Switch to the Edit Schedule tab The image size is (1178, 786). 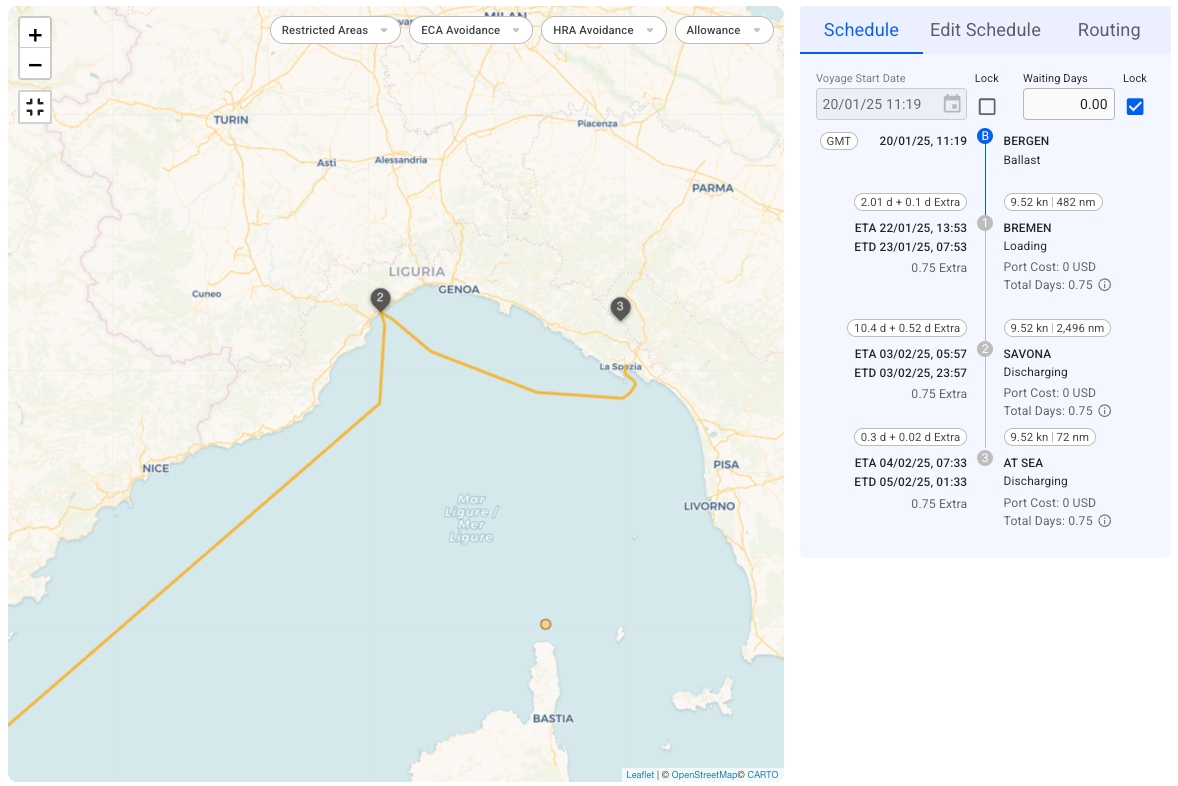(x=985, y=30)
